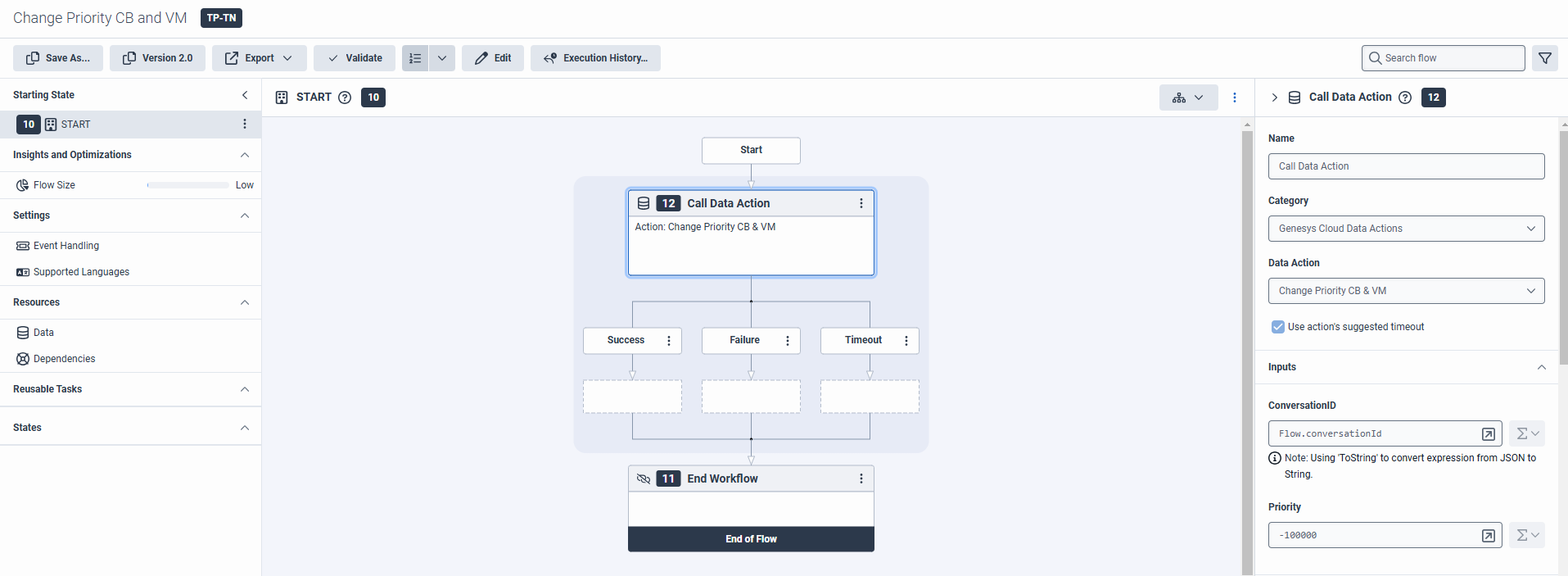Screen dimensions: 1568x576
Task: Open Dependencies under Resources
Action: (64, 359)
